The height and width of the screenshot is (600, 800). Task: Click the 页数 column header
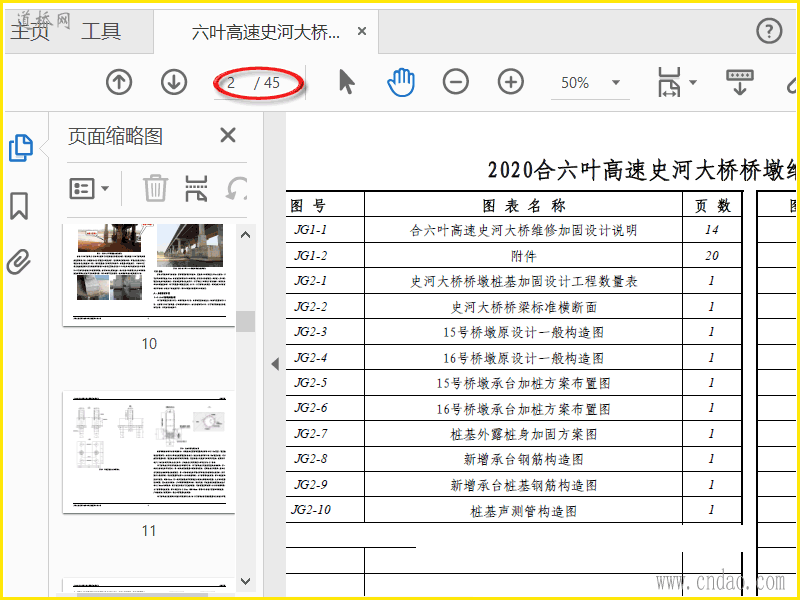[x=712, y=205]
